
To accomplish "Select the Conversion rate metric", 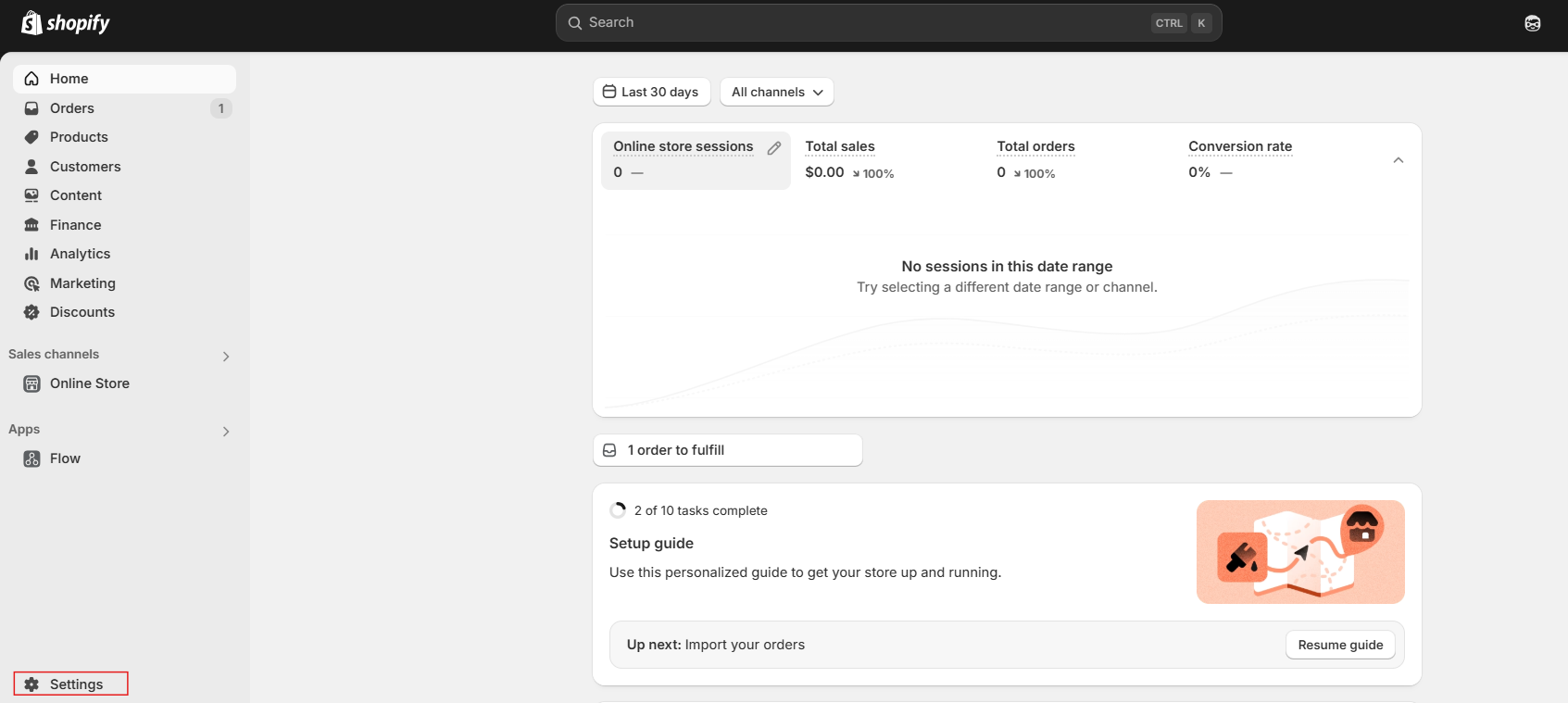I will point(1271,160).
